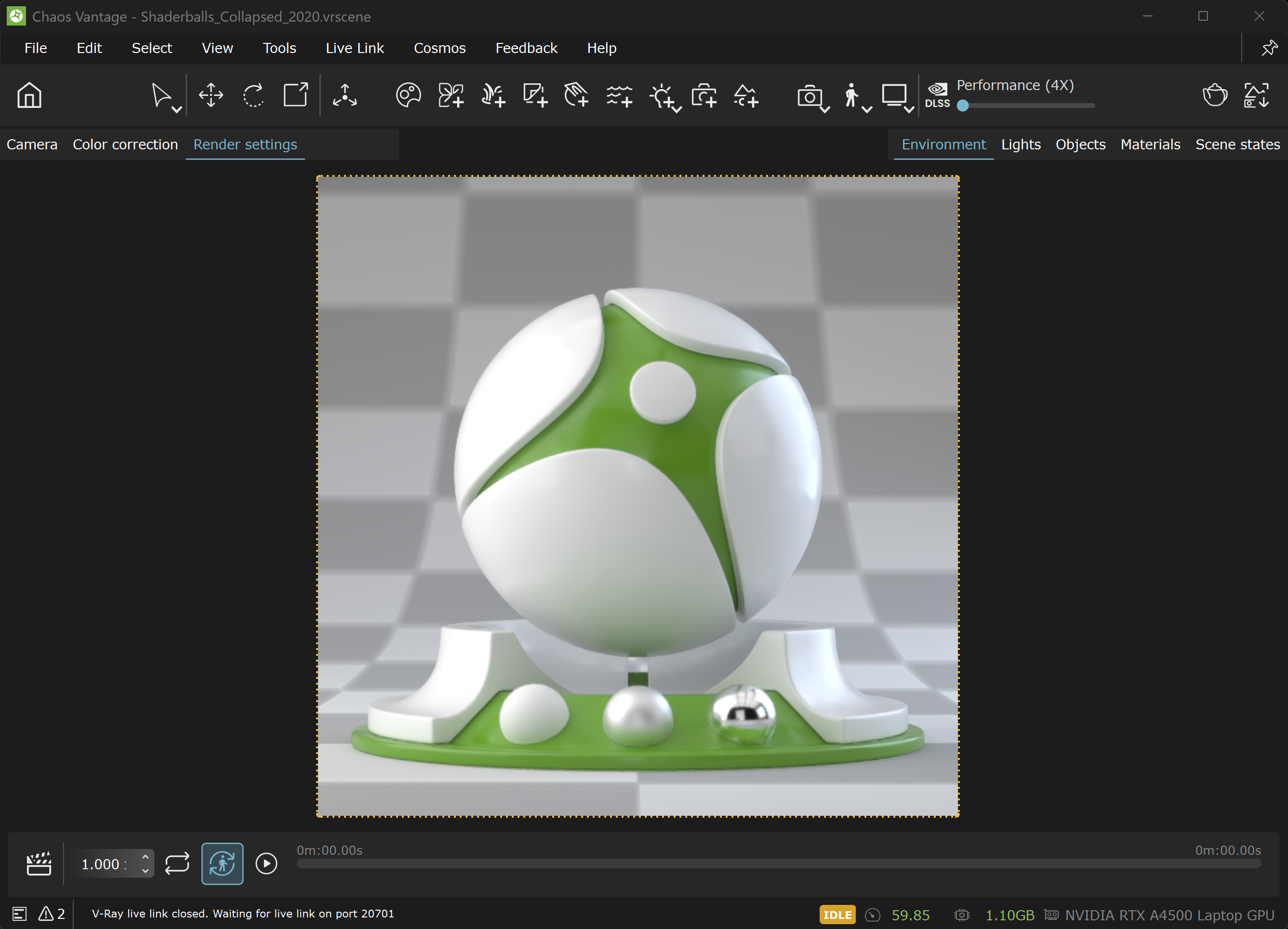1288x929 pixels.
Task: Open the File menu
Action: point(36,48)
